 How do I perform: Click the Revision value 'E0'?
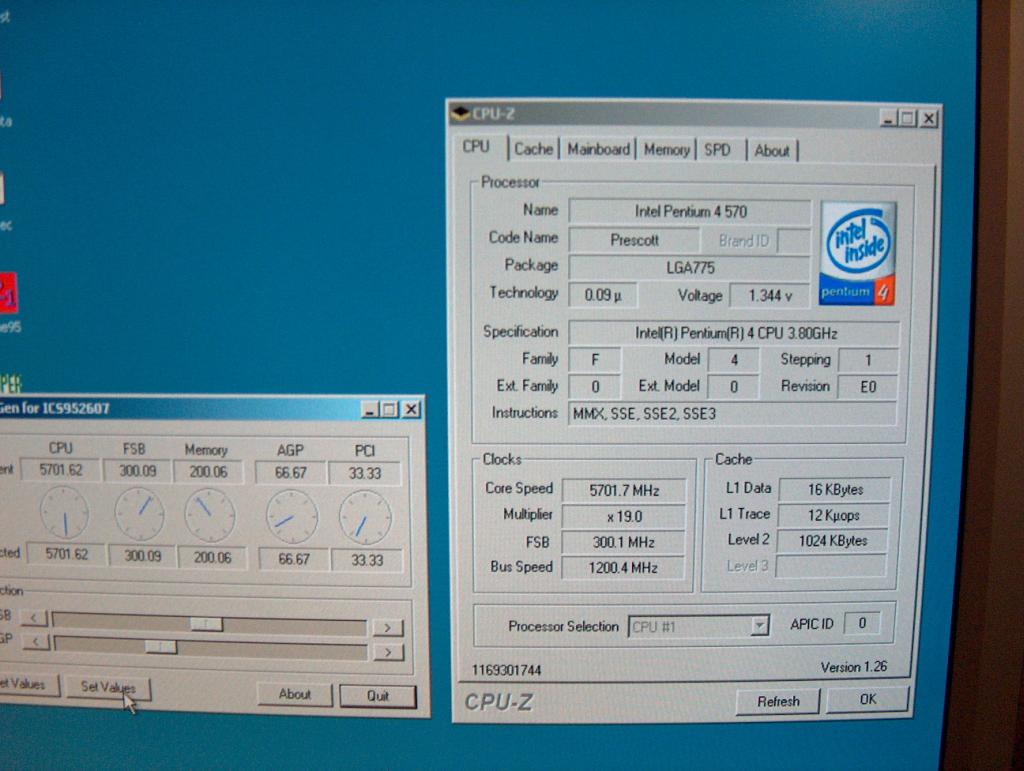click(867, 387)
